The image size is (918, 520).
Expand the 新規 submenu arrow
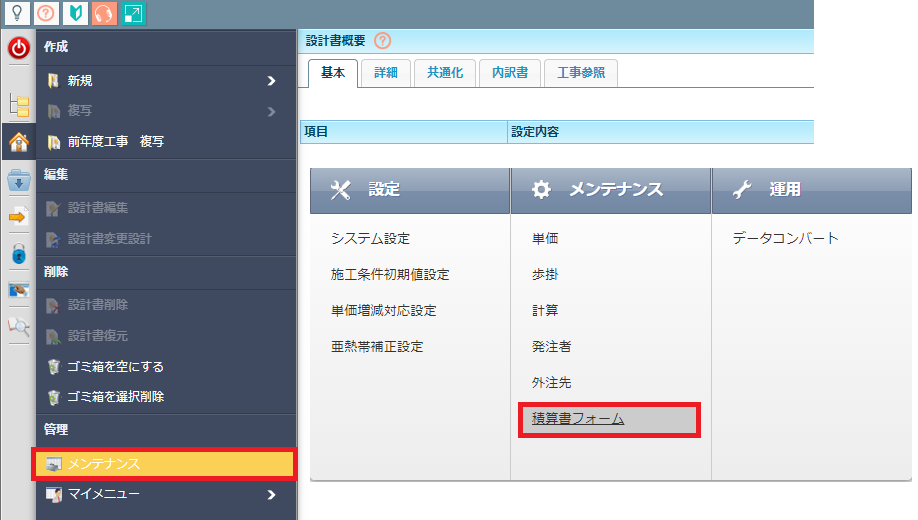(x=271, y=81)
